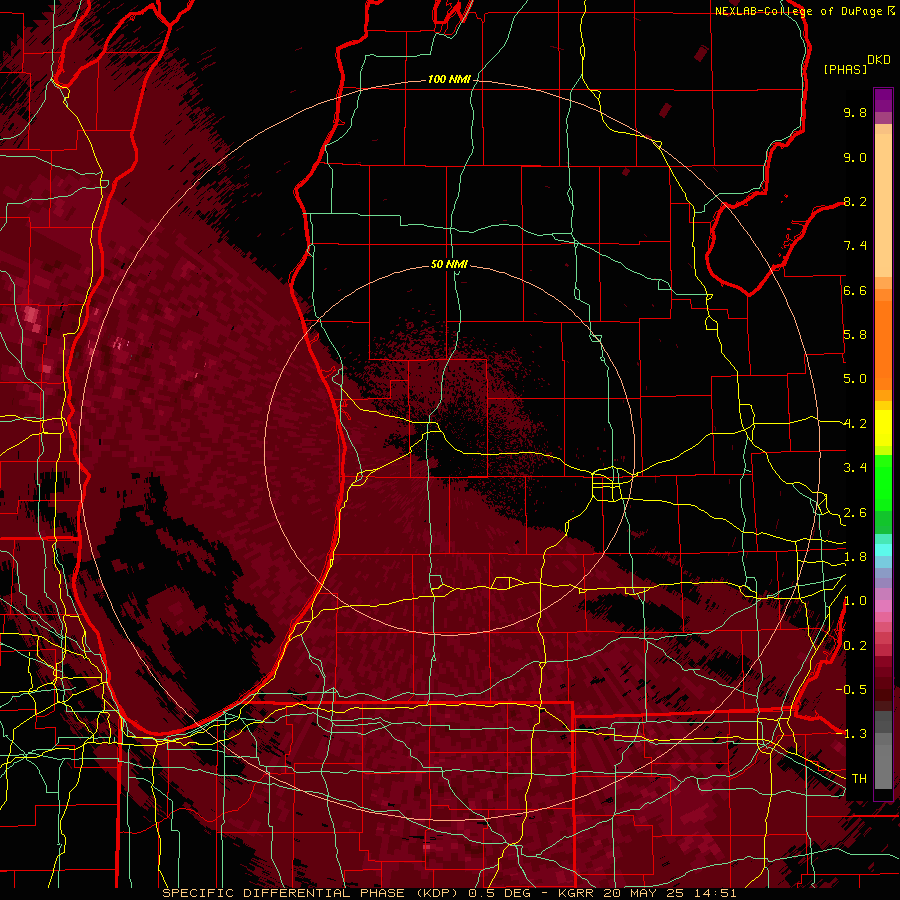Click the 4.2 scale value
Viewport: 900px width, 900px height.
pos(855,424)
